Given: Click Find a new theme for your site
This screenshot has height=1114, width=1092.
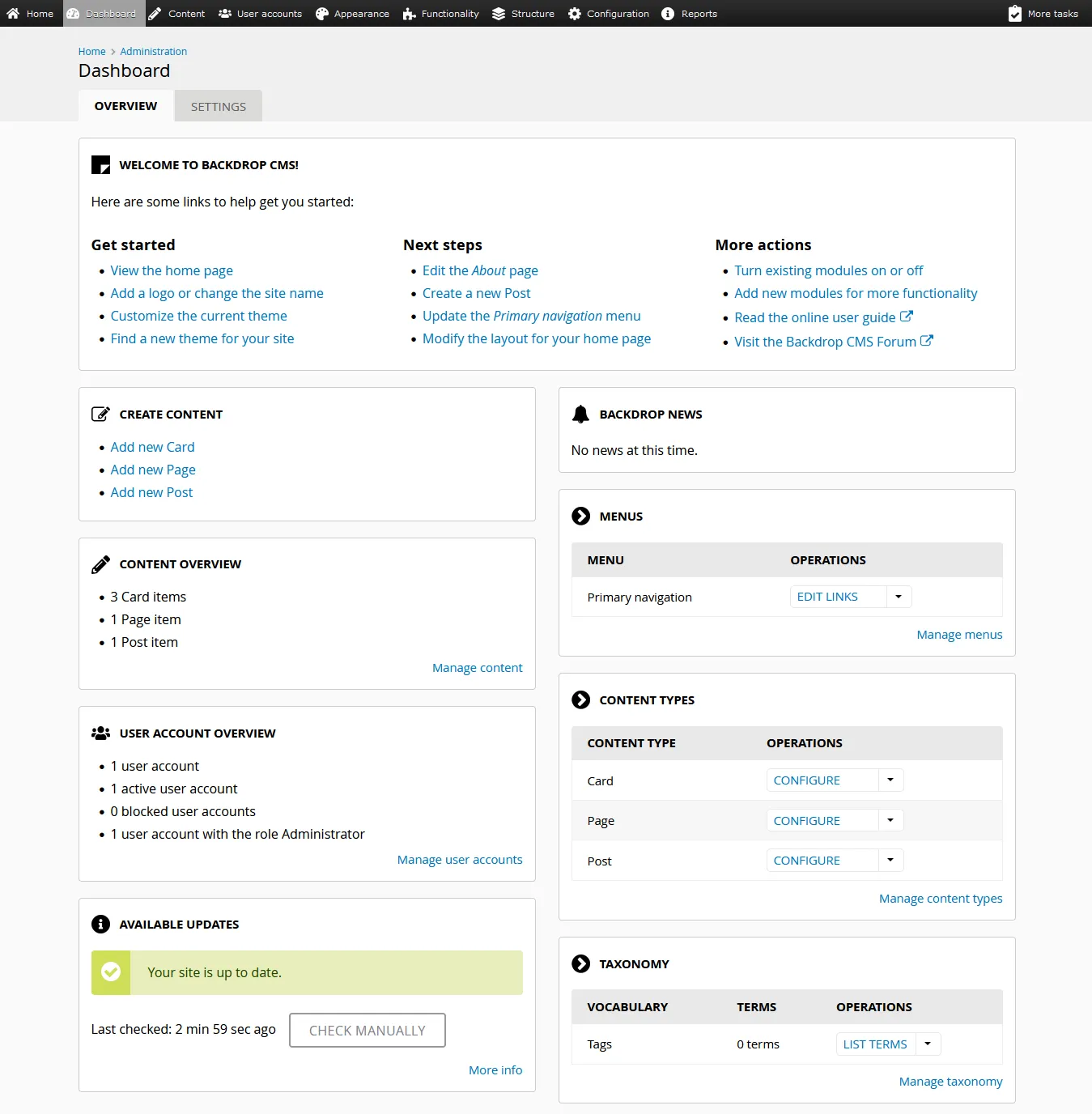Looking at the screenshot, I should click(x=202, y=338).
